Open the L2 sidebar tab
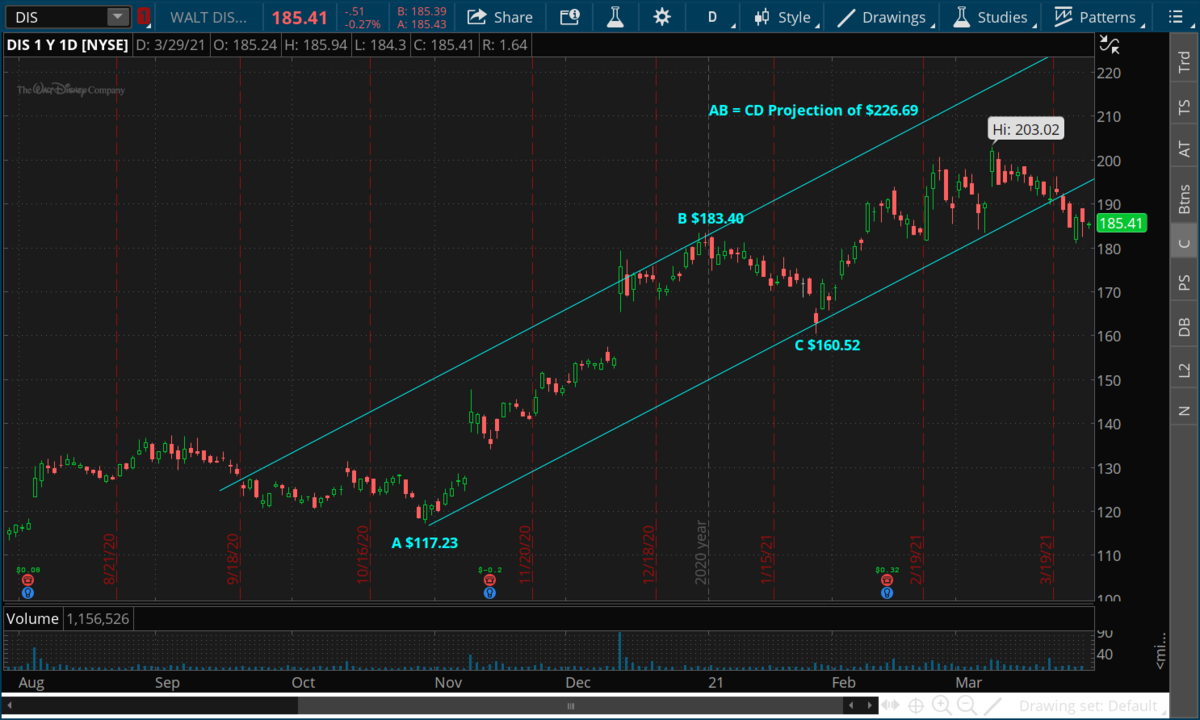The width and height of the screenshot is (1200, 720). pyautogui.click(x=1184, y=369)
